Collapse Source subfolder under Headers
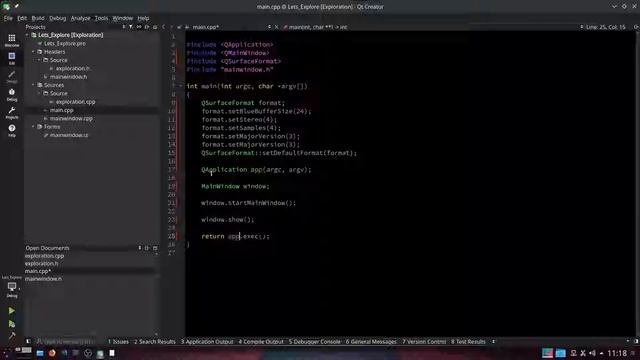Screen dimensions: 640x360 pos(40,60)
